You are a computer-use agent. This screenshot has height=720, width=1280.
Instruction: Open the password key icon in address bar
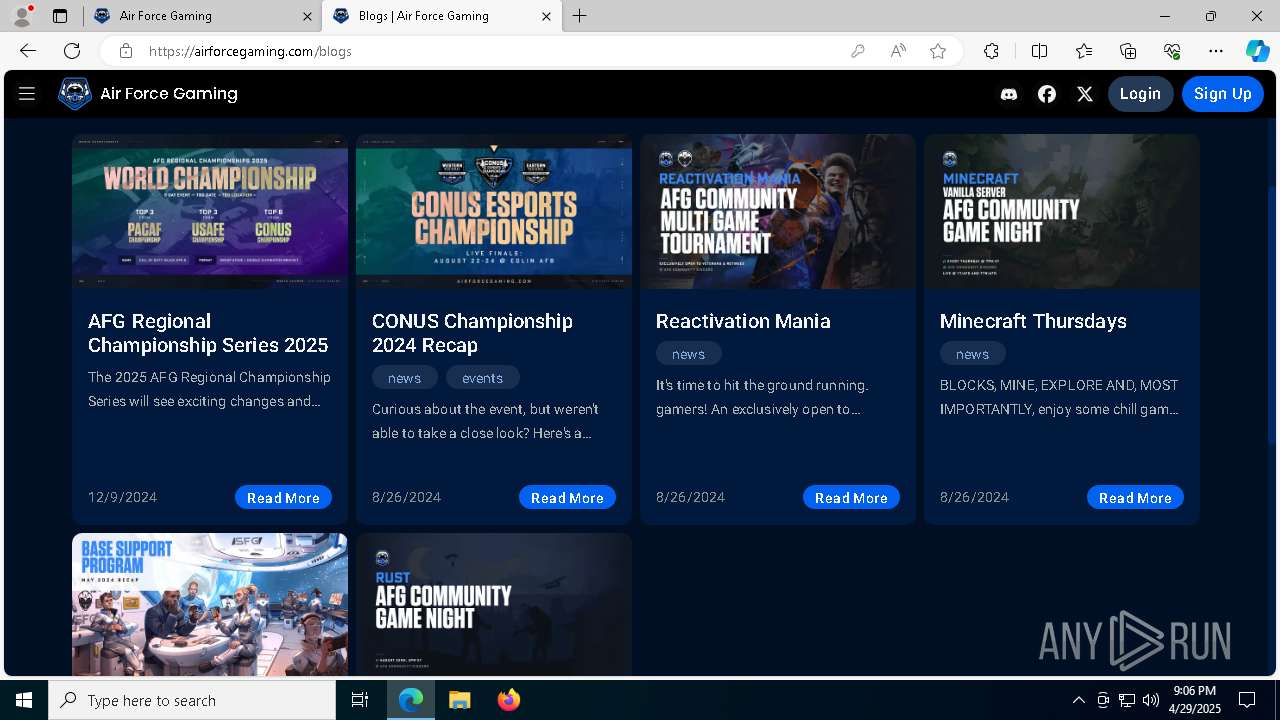(858, 51)
